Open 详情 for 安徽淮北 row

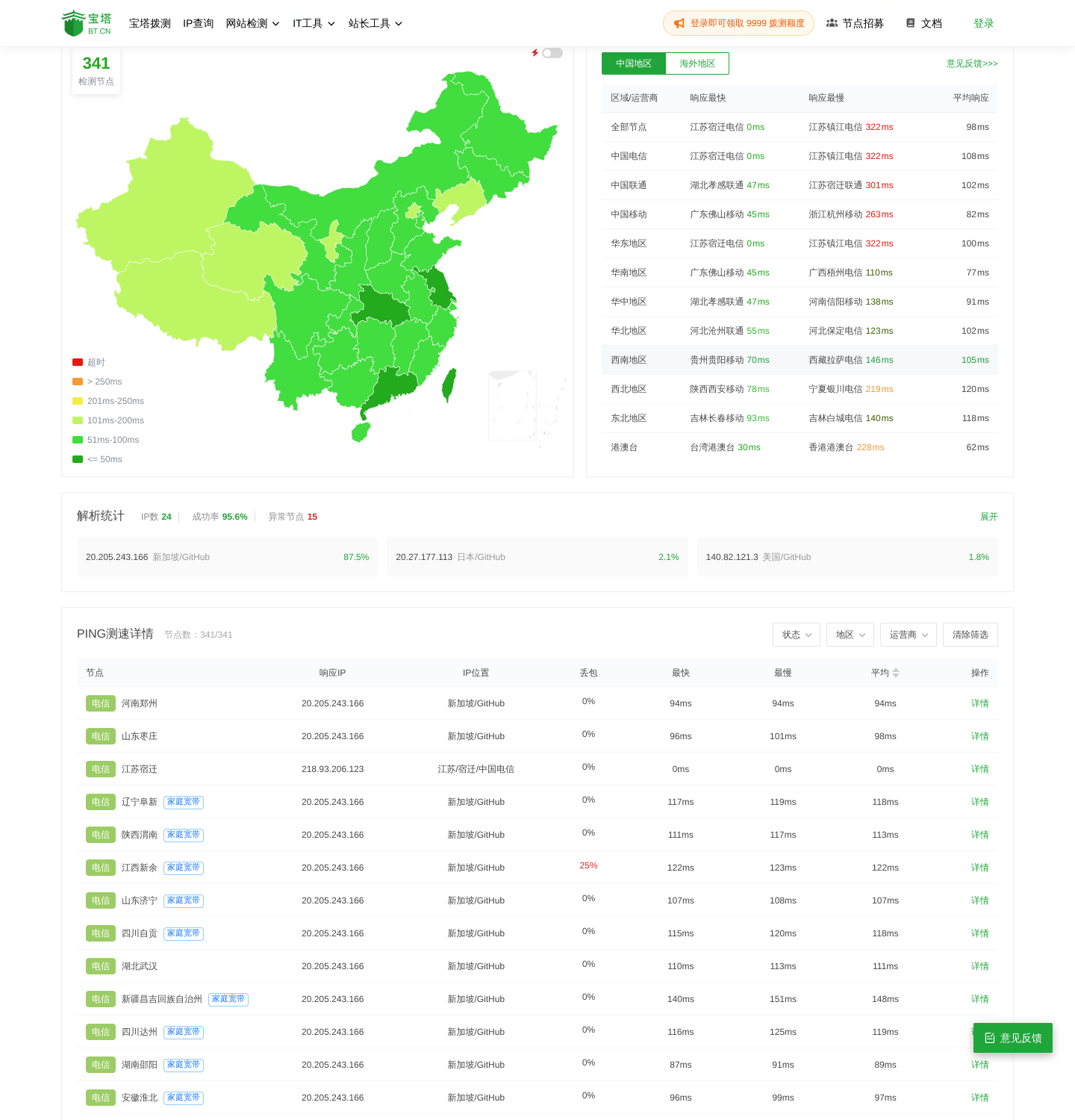point(980,1098)
